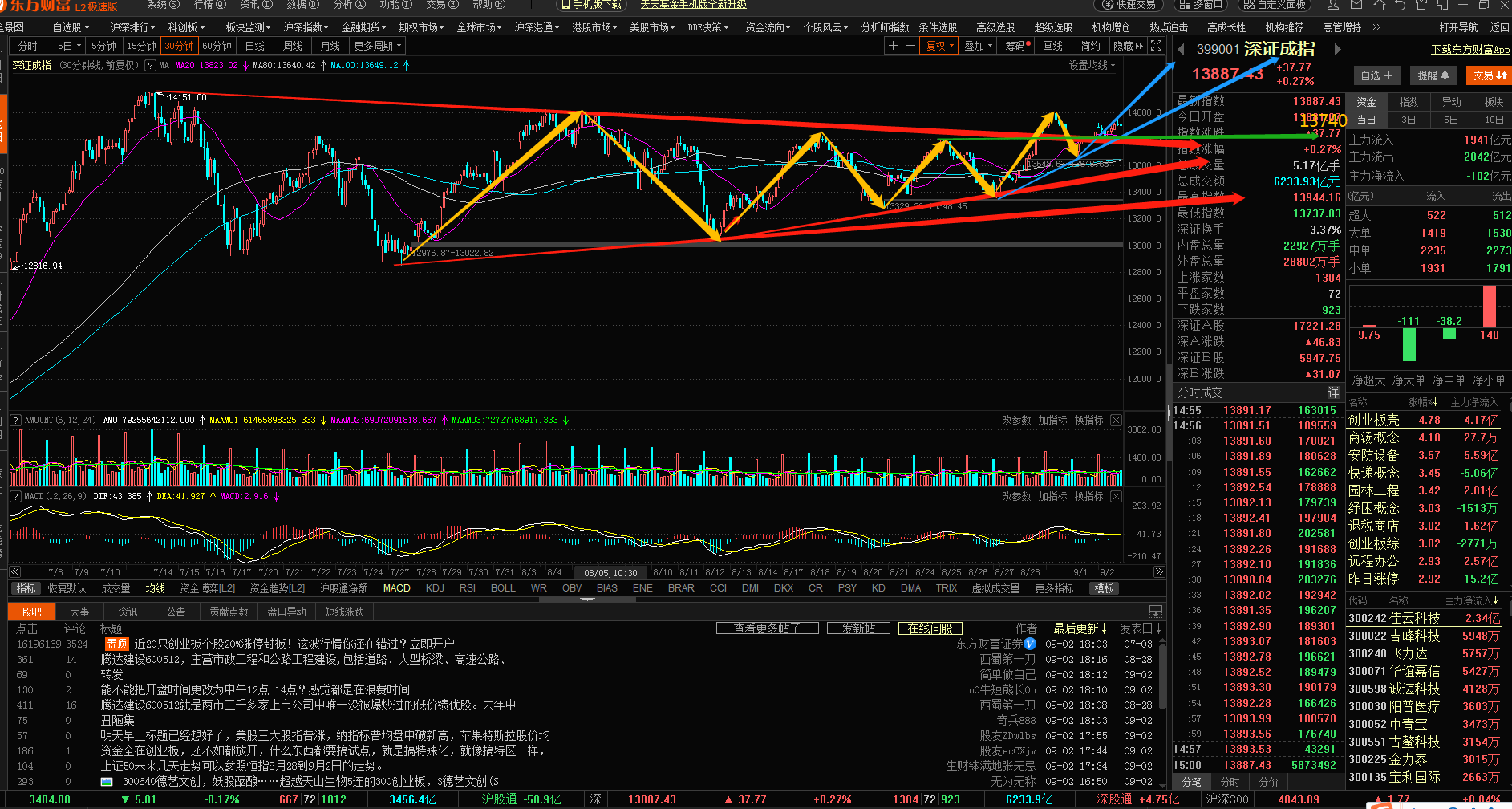Screen dimensions: 1512x809
Task: Click 快速交易 quick trade button
Action: pyautogui.click(x=1129, y=5)
